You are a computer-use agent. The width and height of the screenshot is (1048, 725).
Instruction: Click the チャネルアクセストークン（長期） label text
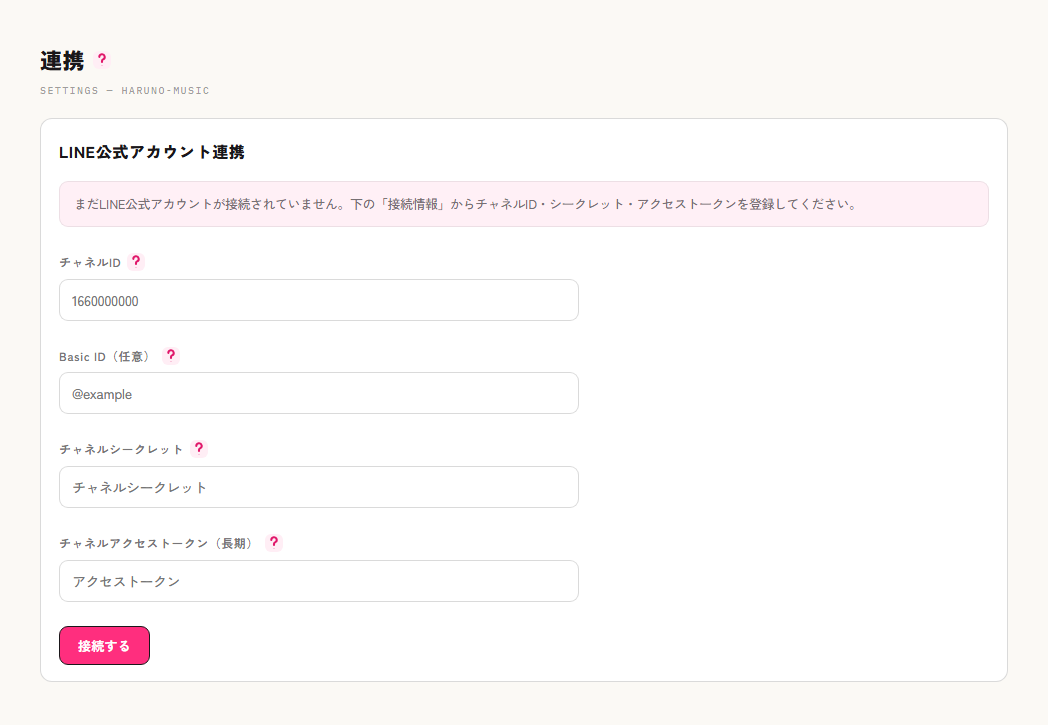coord(158,544)
